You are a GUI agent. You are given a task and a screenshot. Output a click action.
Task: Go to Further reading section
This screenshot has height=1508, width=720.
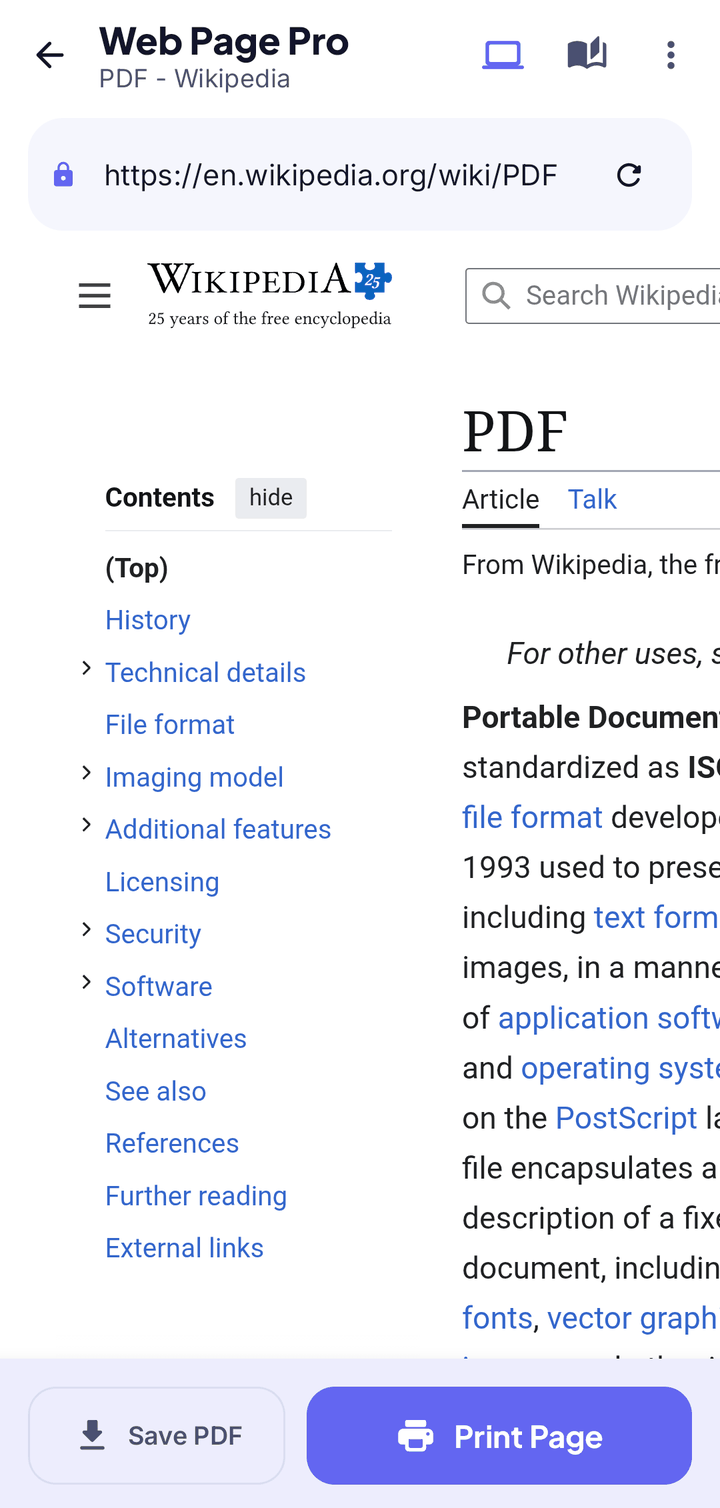click(196, 1196)
